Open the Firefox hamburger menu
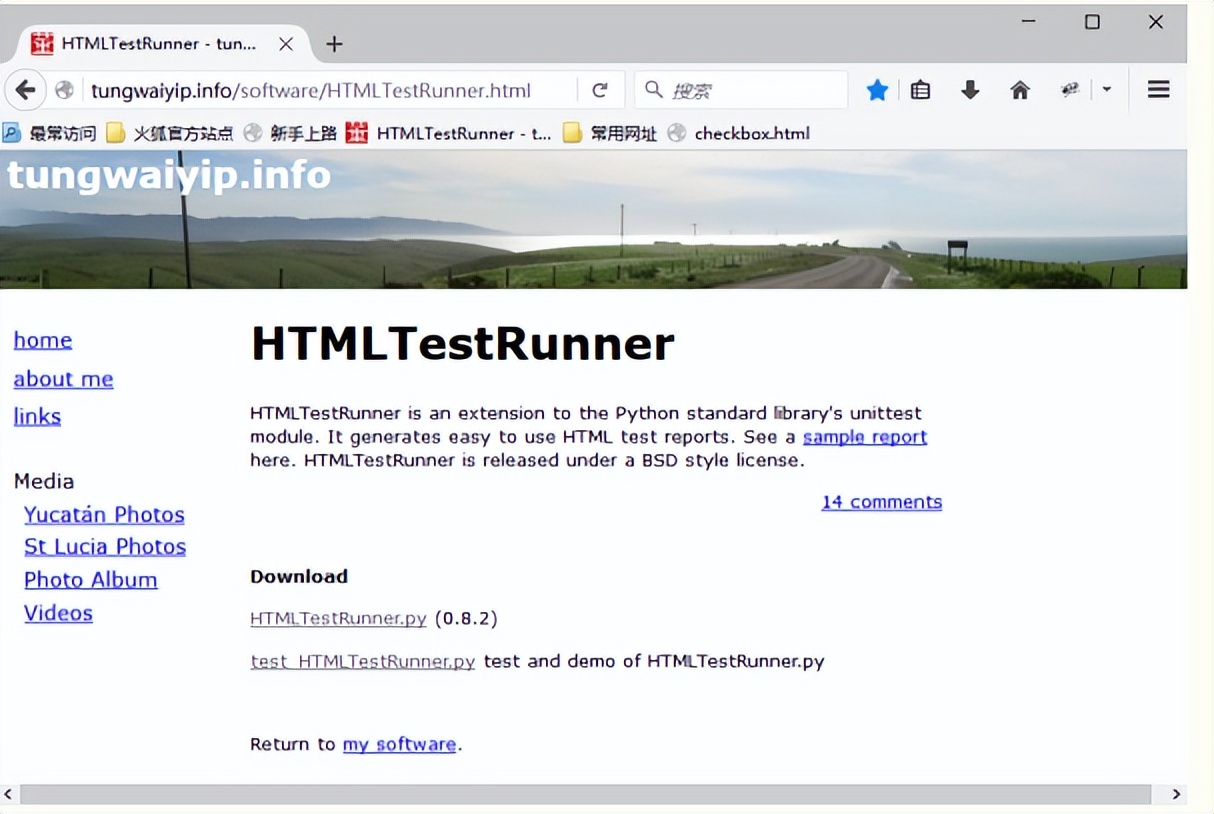Screen dimensions: 1214x814 (1158, 89)
